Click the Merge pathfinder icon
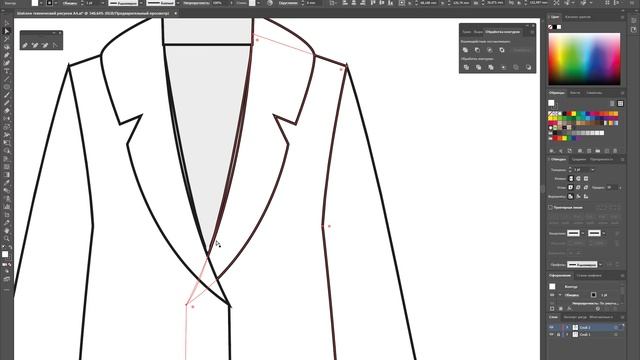 (491, 67)
